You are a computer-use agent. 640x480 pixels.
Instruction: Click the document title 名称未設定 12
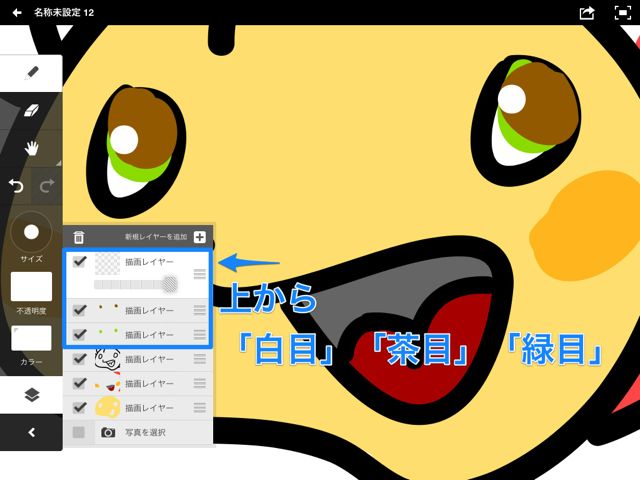point(64,13)
